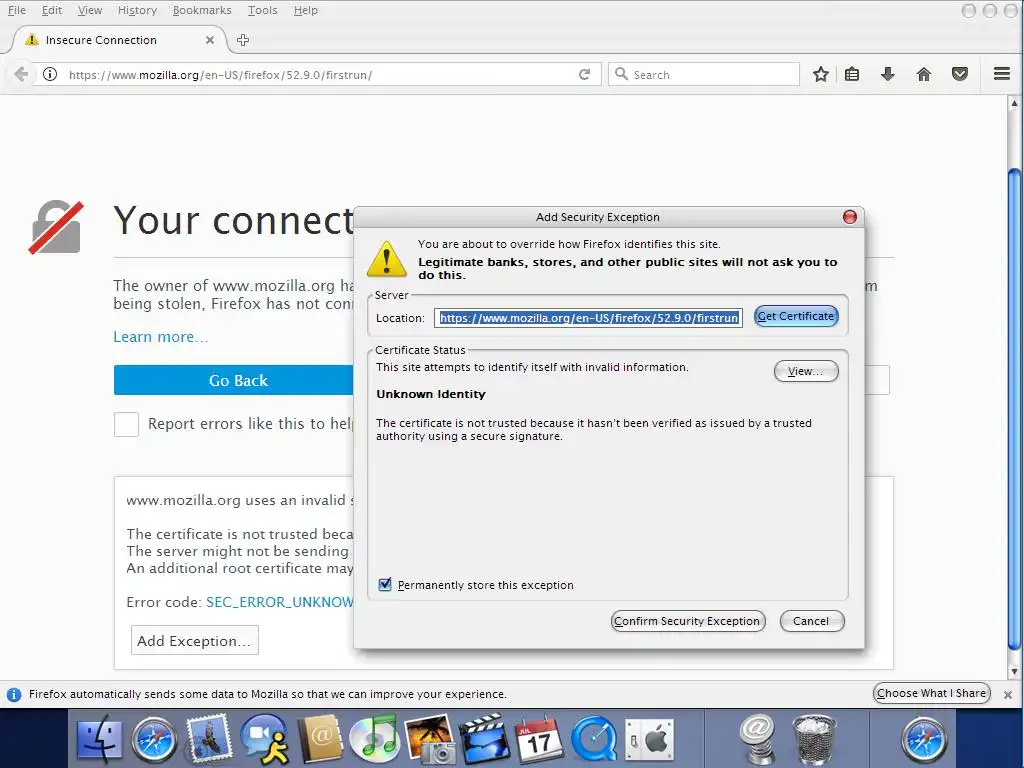Image resolution: width=1024 pixels, height=768 pixels.
Task: Launch Safari from the dock left side
Action: pyautogui.click(x=154, y=741)
